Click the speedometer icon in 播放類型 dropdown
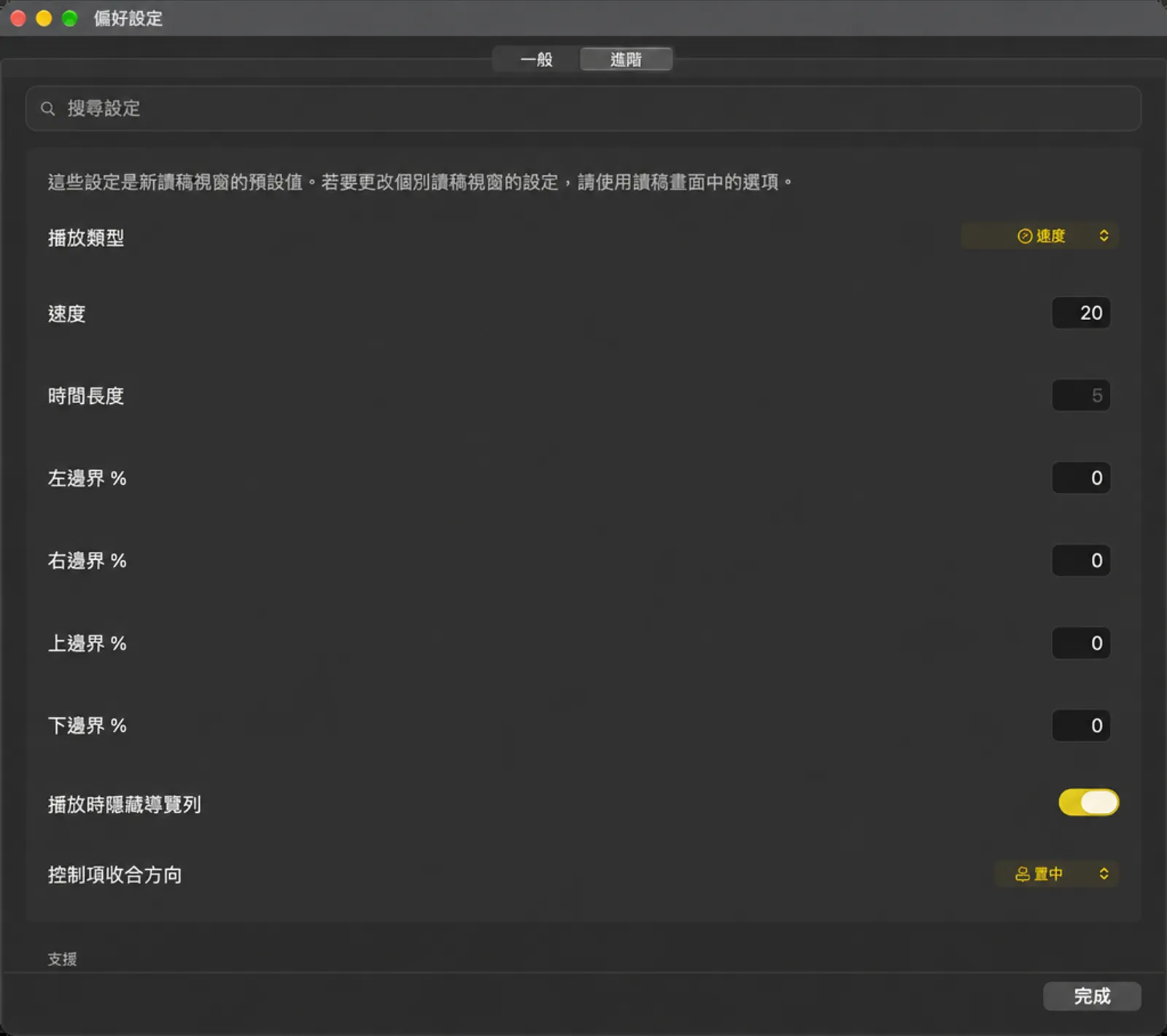1167x1036 pixels. (x=1025, y=235)
